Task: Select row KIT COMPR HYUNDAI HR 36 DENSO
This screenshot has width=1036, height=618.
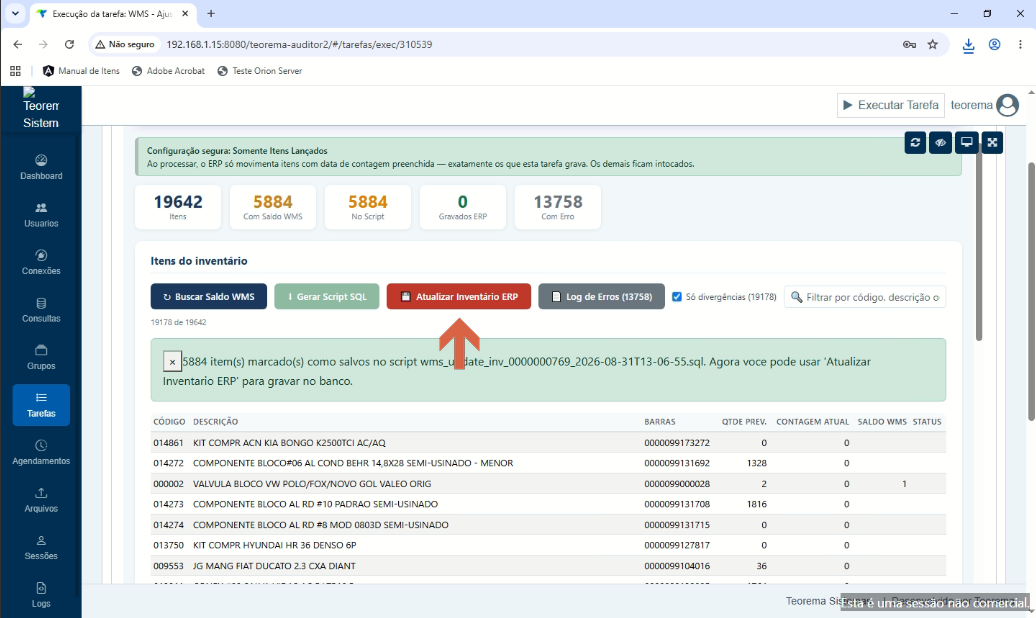Action: (548, 545)
